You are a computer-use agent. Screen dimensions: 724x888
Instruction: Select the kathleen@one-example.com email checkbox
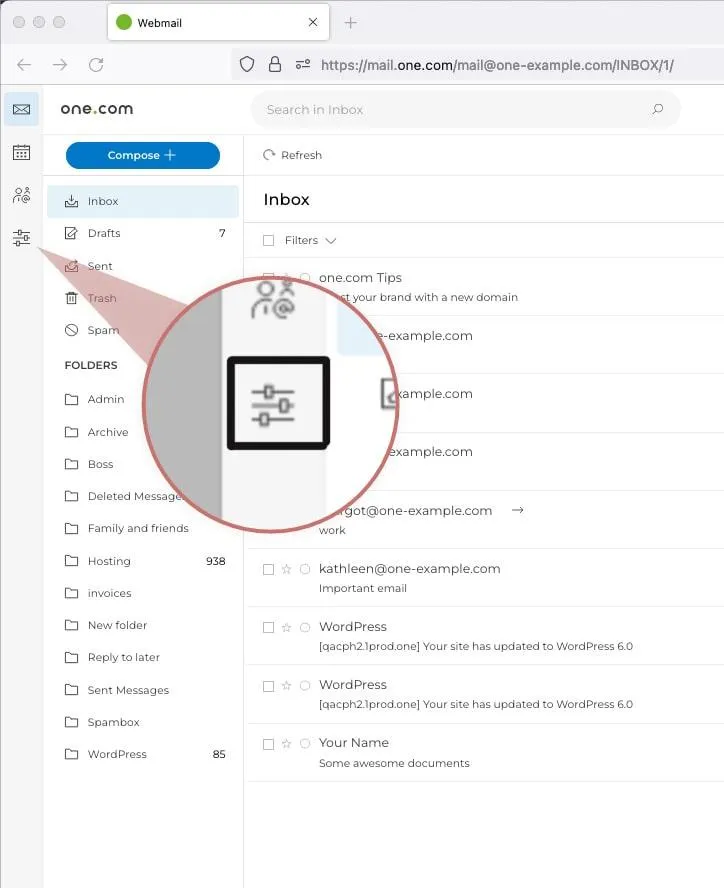269,569
